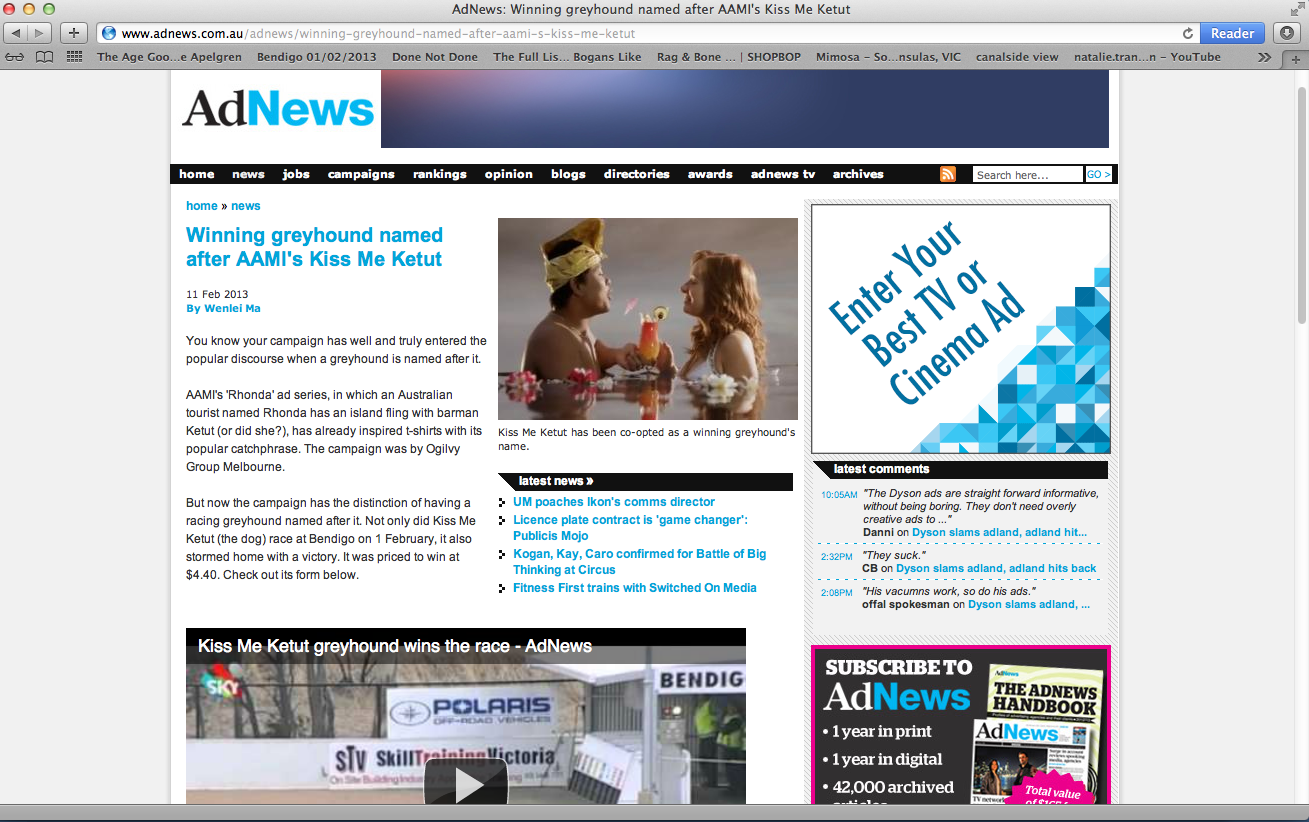Open the 'adnews tv' navigation menu item
The image size is (1309, 822).
click(783, 174)
